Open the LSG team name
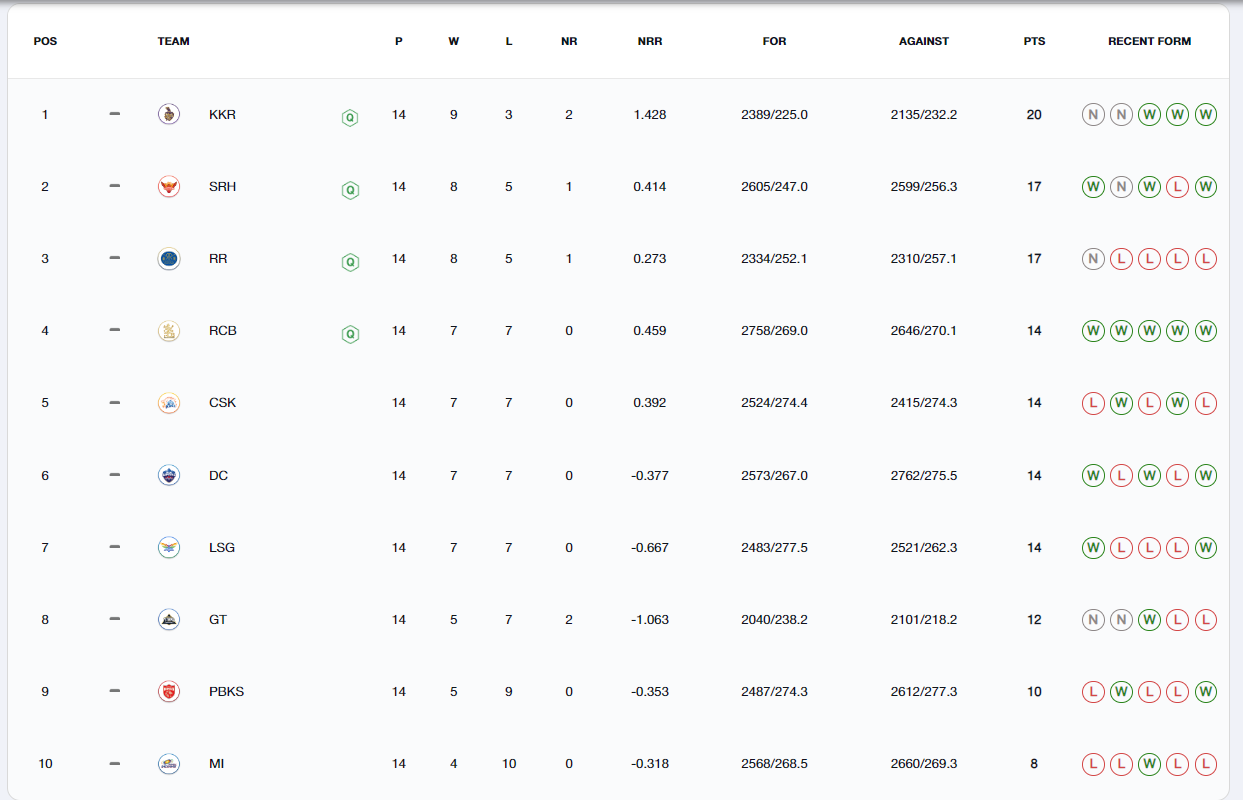The height and width of the screenshot is (800, 1243). [x=222, y=547]
